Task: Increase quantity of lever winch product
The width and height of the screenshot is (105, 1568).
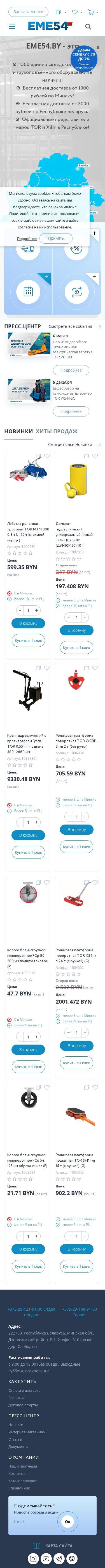Action: (x=36, y=610)
